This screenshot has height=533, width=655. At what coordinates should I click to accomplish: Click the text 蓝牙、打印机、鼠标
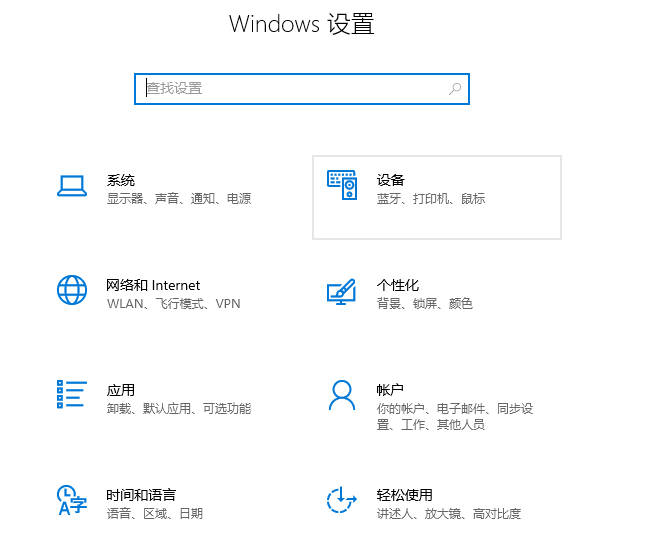point(431,198)
